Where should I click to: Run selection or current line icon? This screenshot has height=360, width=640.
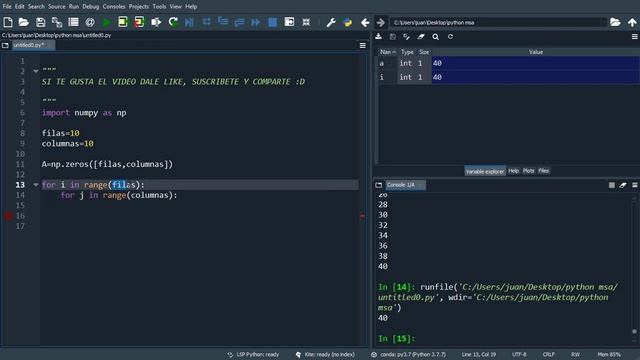[x=156, y=22]
